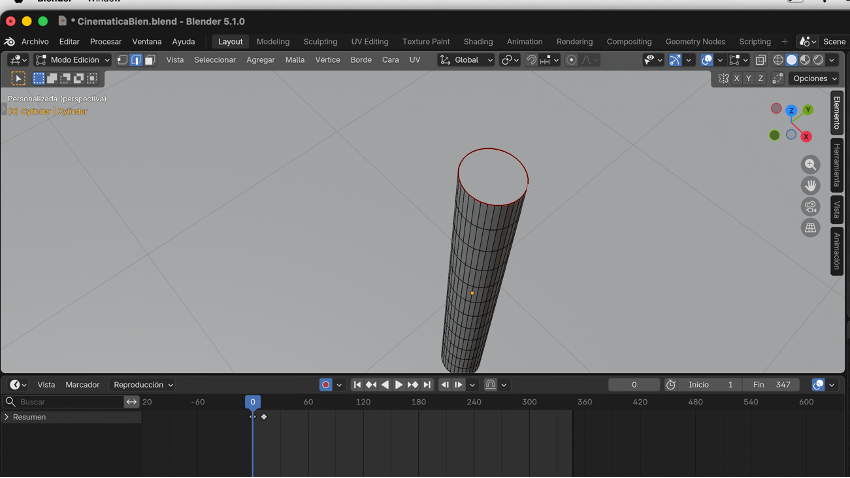Image resolution: width=850 pixels, height=478 pixels.
Task: Switch to vertex select mode
Action: tap(121, 60)
